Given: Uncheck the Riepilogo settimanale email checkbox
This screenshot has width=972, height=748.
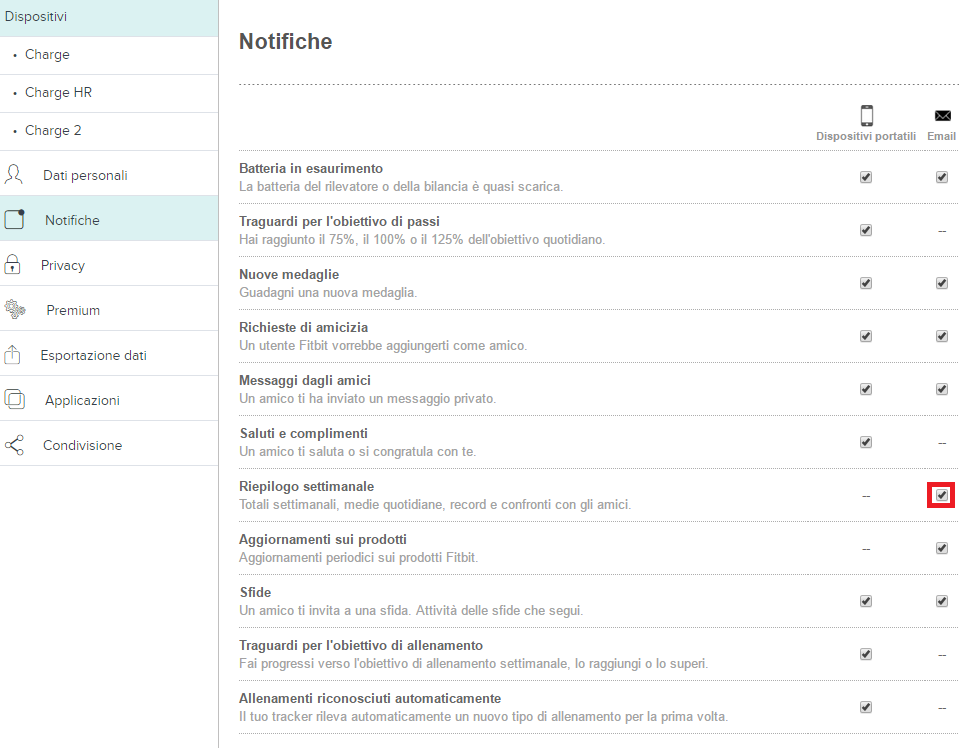Looking at the screenshot, I should point(942,495).
